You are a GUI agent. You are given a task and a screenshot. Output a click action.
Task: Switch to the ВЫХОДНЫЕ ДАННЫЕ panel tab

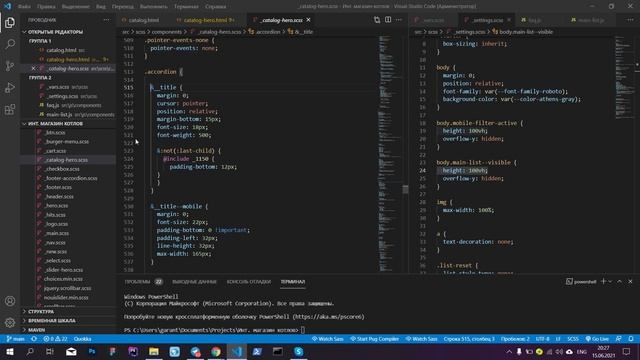[194, 282]
